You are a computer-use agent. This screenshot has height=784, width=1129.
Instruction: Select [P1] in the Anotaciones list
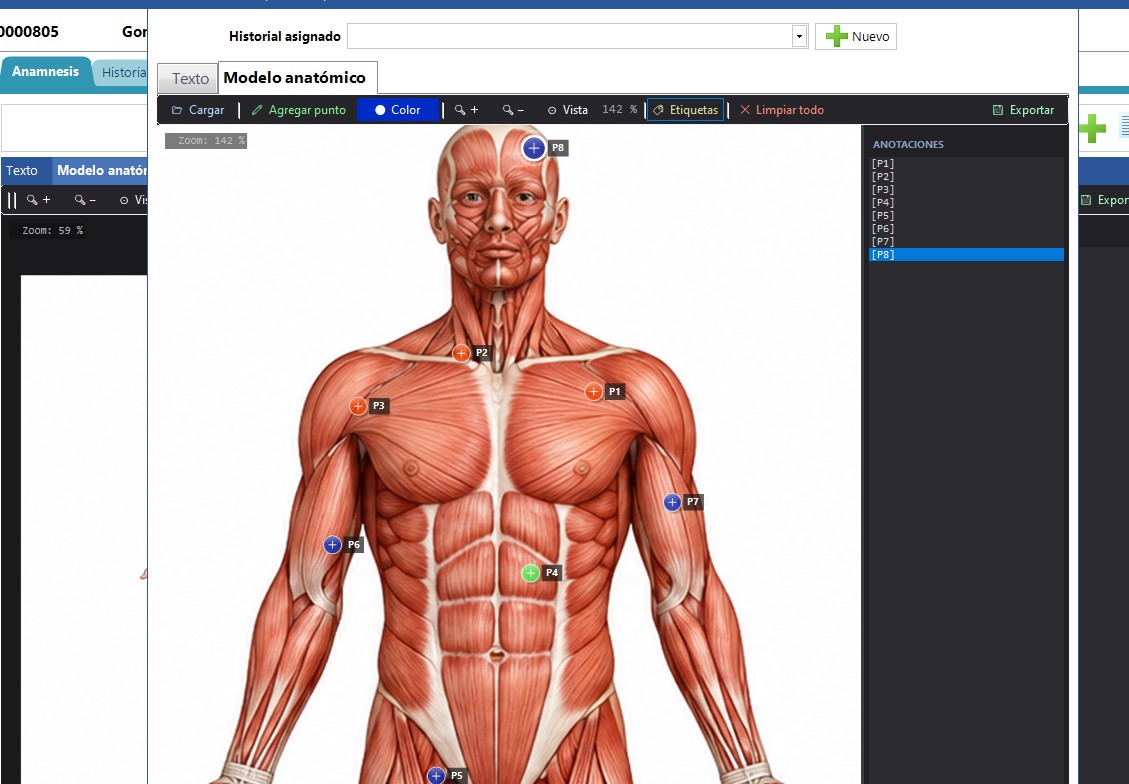click(966, 163)
